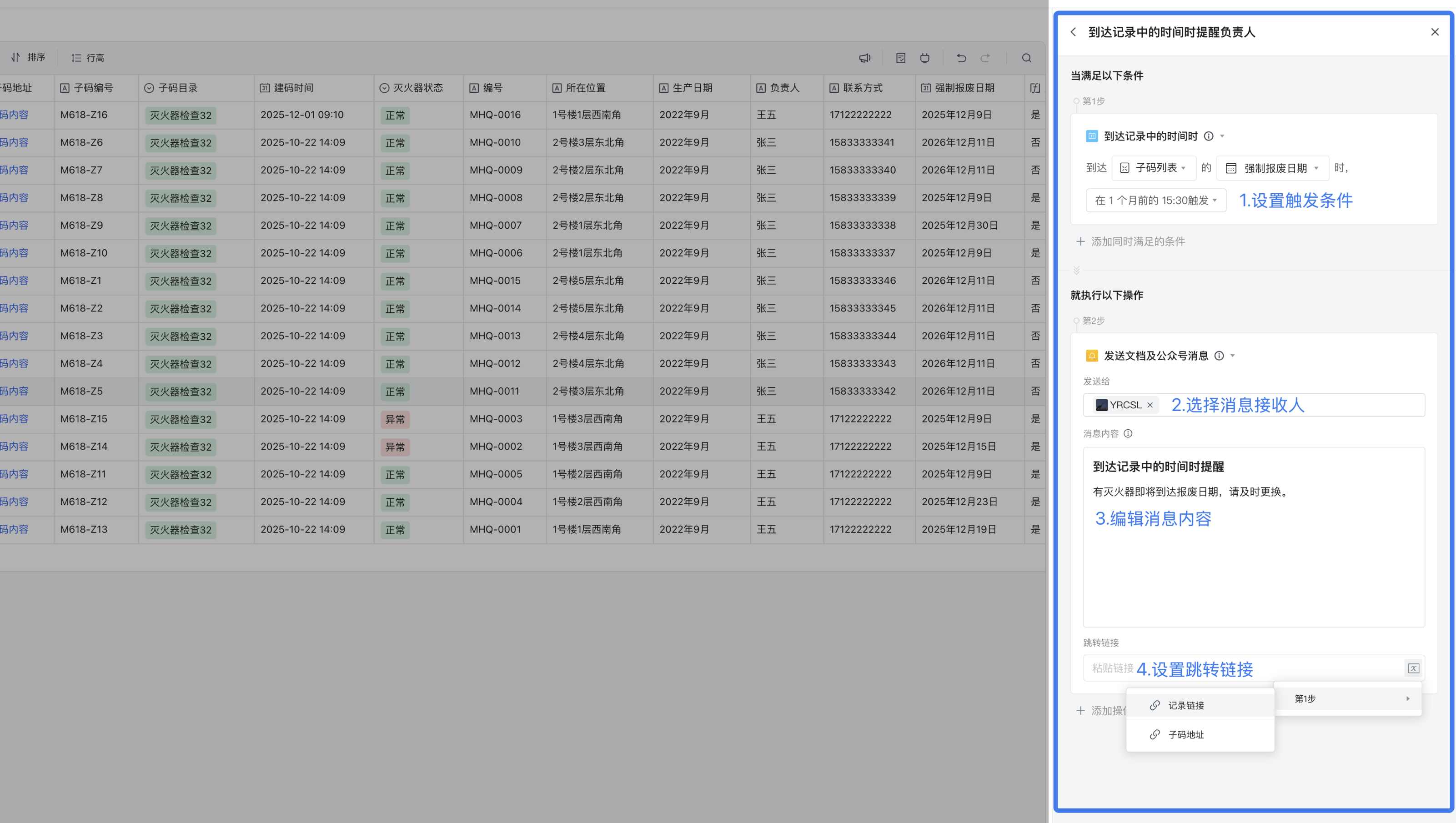Click the undo icon in toolbar
The width and height of the screenshot is (1456, 823).
961,58
